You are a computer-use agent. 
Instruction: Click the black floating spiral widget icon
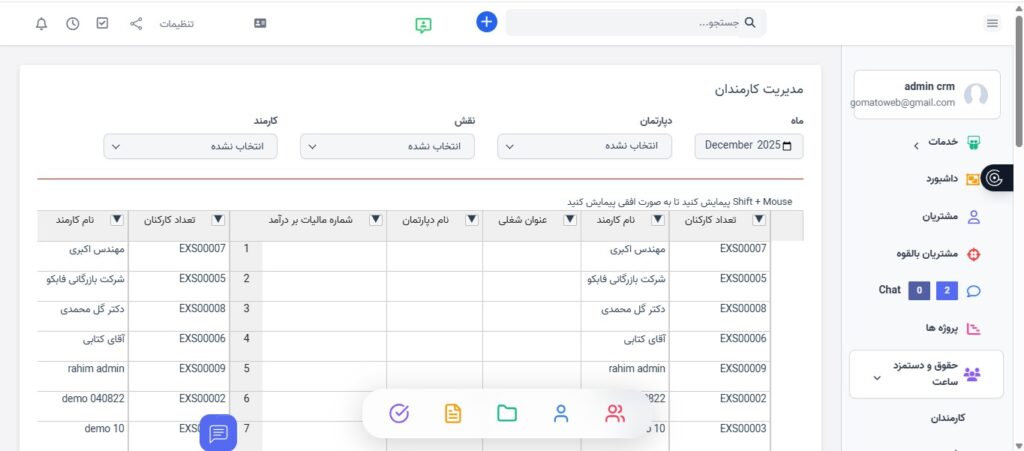click(x=995, y=178)
